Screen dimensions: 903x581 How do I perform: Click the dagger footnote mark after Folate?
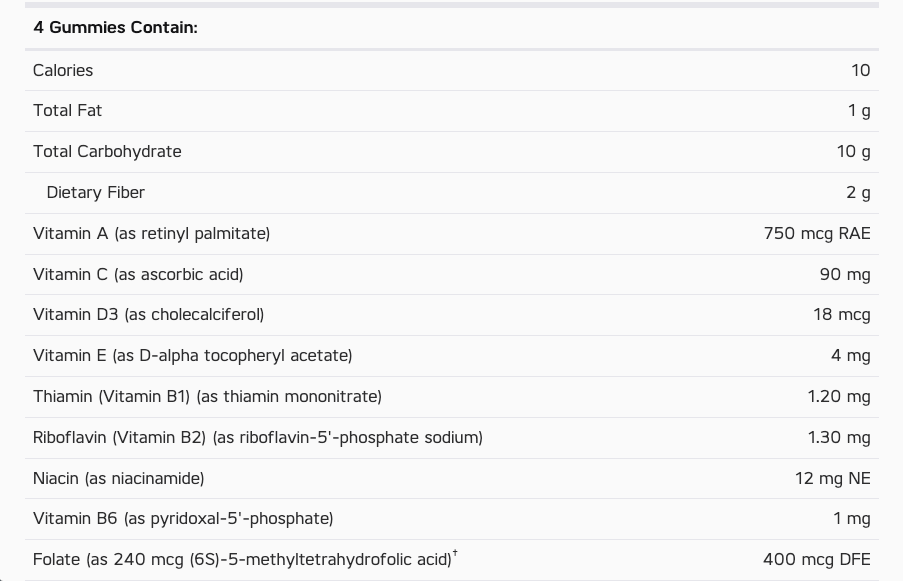pyautogui.click(x=455, y=553)
